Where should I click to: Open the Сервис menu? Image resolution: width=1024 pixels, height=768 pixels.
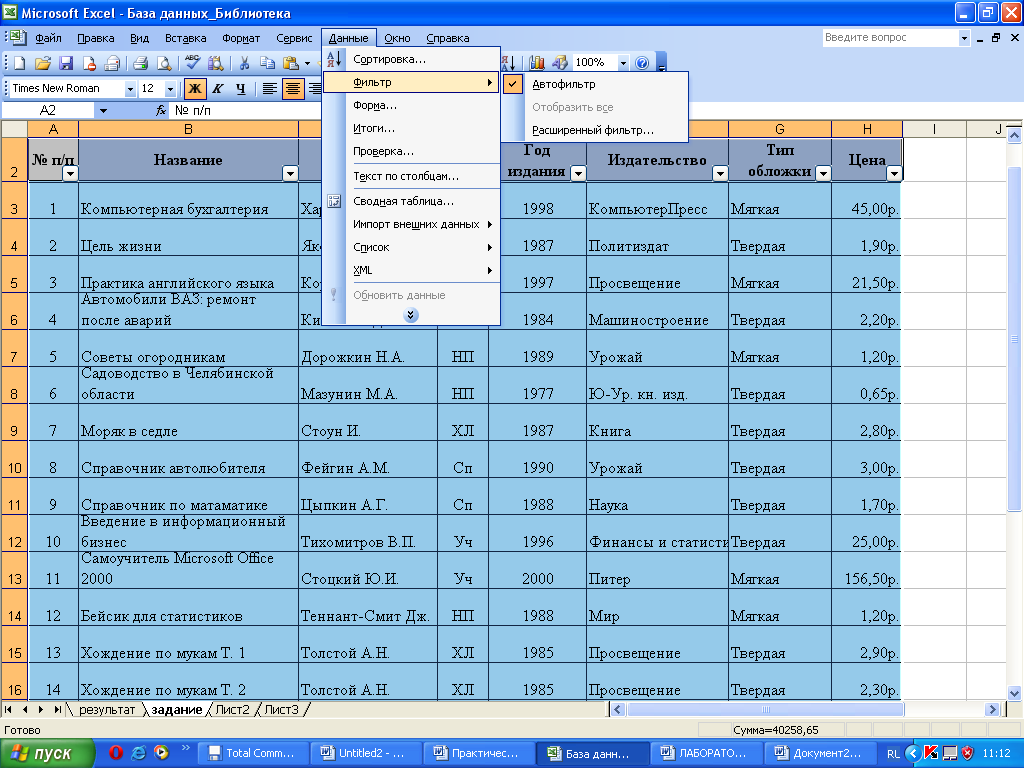coord(294,38)
